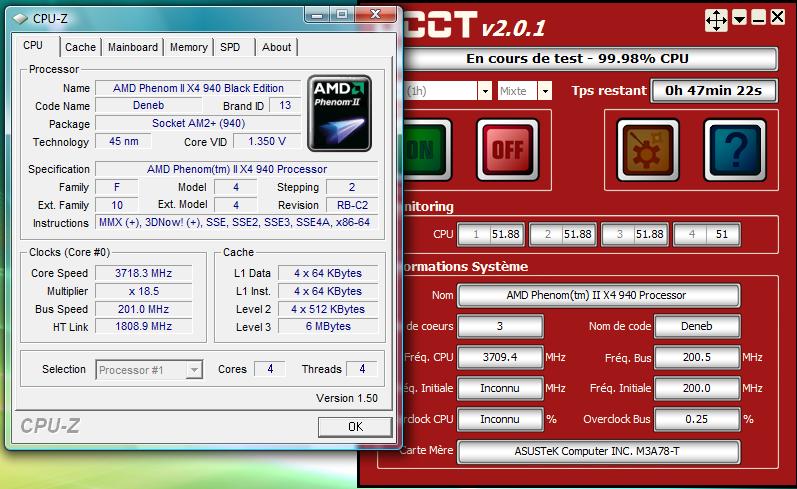Close the CPU-Z window
This screenshot has width=797, height=489.
click(376, 15)
